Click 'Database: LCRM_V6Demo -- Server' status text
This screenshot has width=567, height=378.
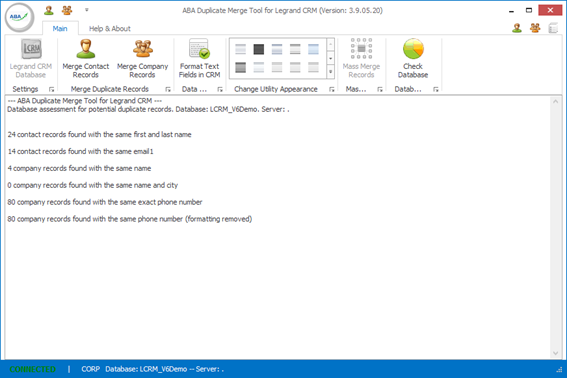click(165, 369)
